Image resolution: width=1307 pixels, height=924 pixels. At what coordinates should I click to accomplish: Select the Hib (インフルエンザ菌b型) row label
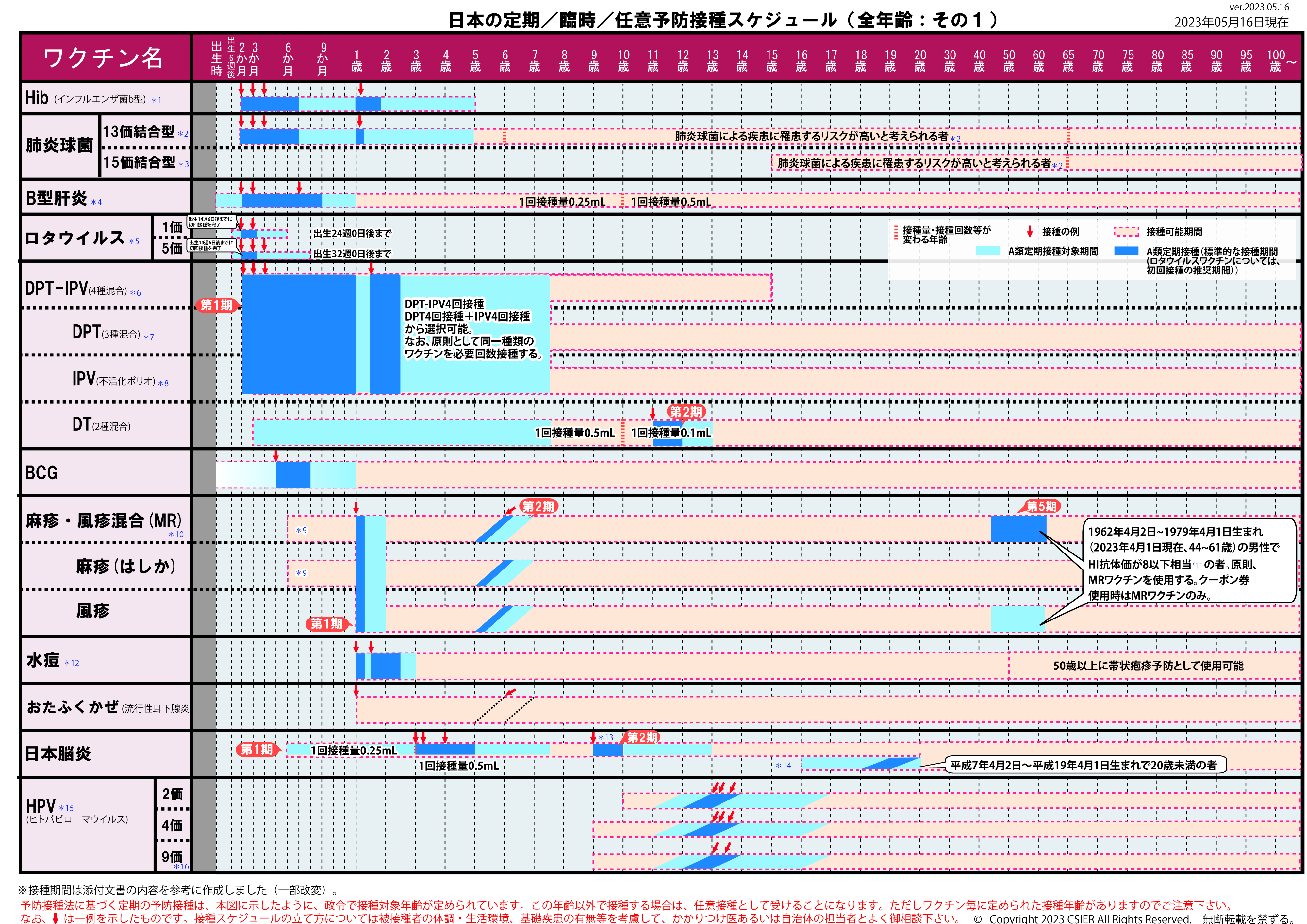click(x=93, y=98)
